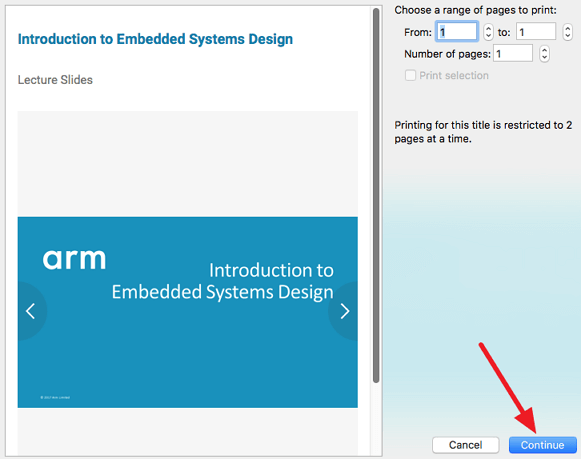The height and width of the screenshot is (459, 581).
Task: Click the 'to' page number field
Action: coord(536,32)
